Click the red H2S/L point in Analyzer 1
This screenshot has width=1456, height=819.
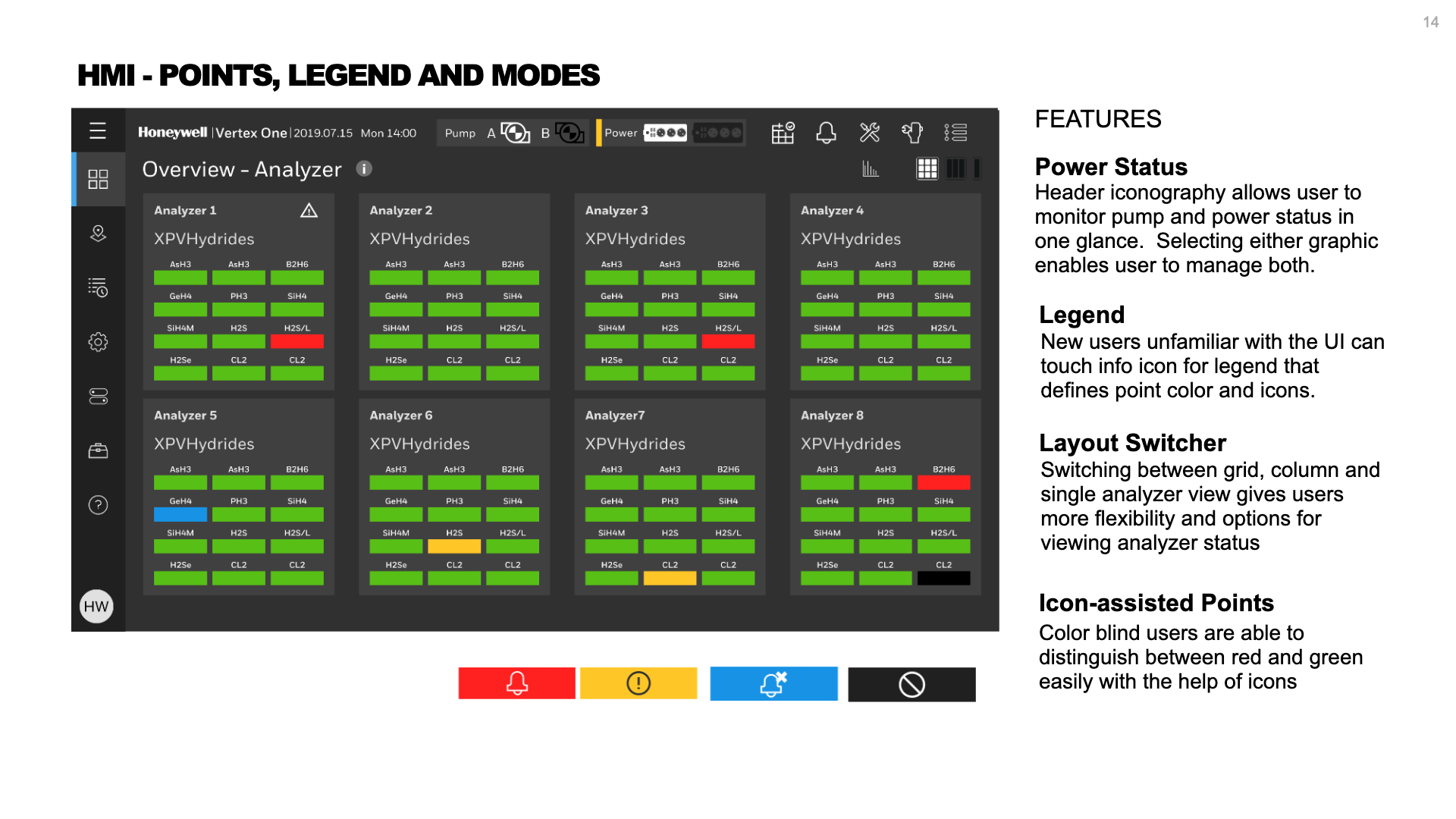297,341
